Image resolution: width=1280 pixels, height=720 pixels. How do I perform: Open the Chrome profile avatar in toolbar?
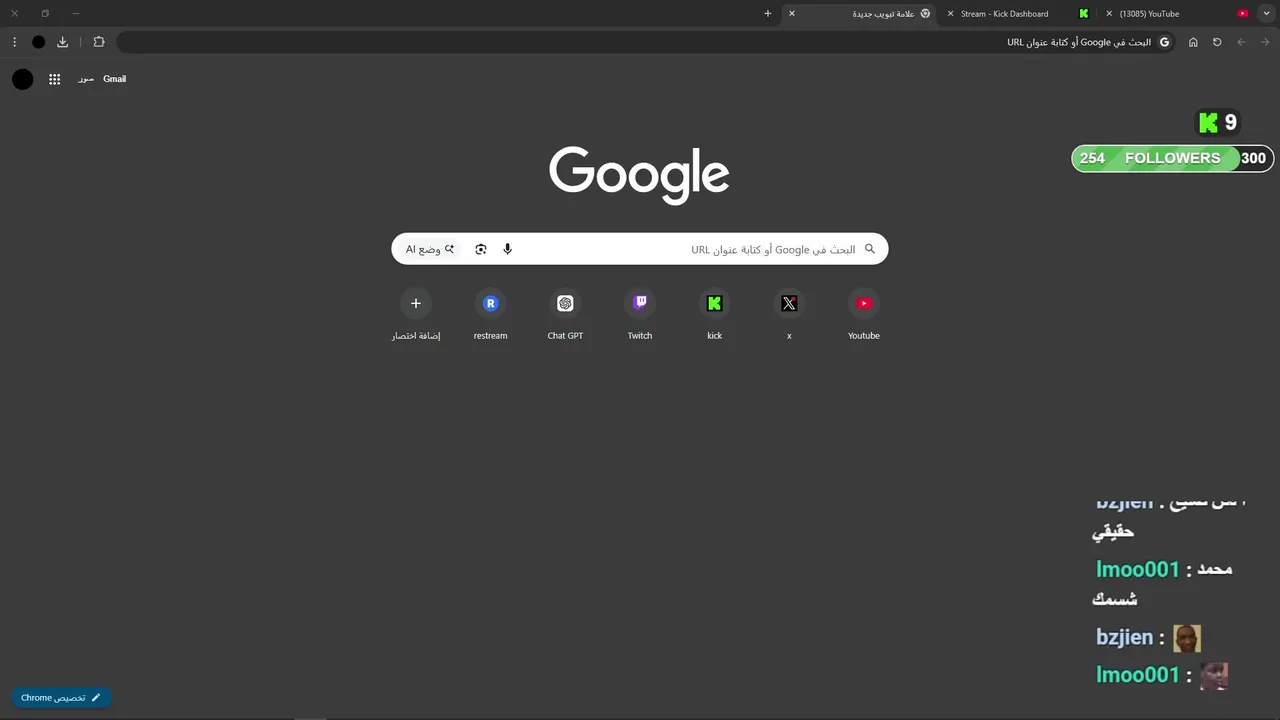[x=38, y=42]
